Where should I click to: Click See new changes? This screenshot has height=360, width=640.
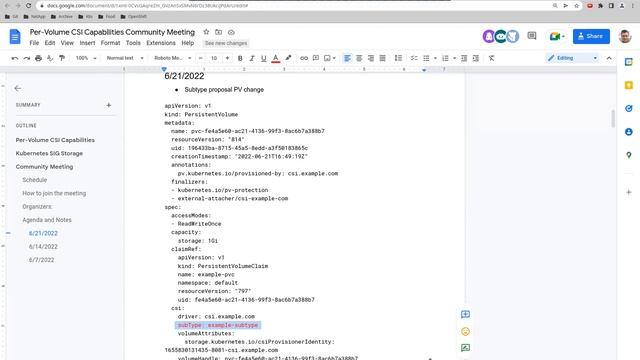226,43
